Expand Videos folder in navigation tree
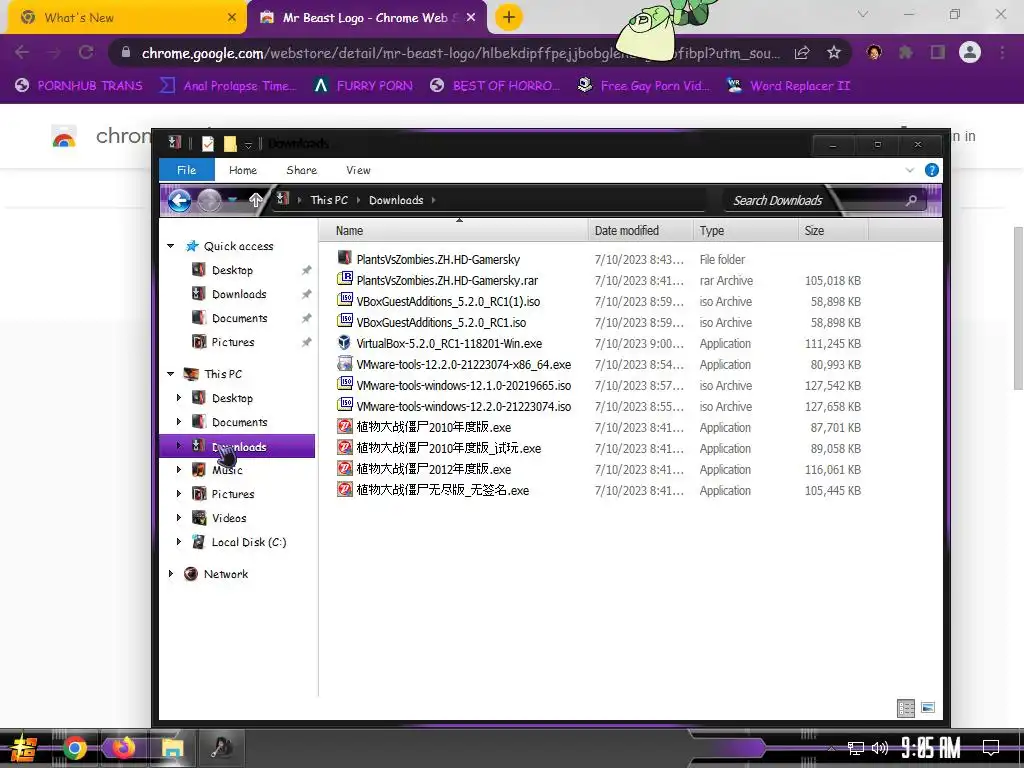Screen dimensions: 1024x768 pos(179,518)
